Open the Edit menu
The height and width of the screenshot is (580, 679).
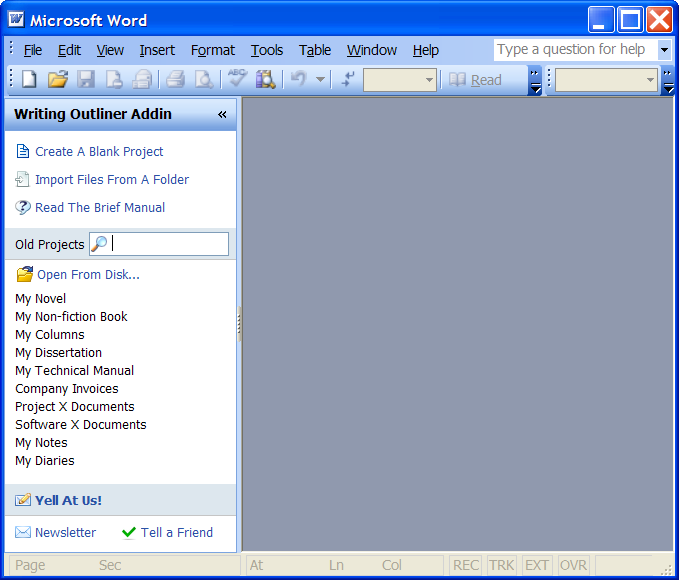[x=69, y=50]
